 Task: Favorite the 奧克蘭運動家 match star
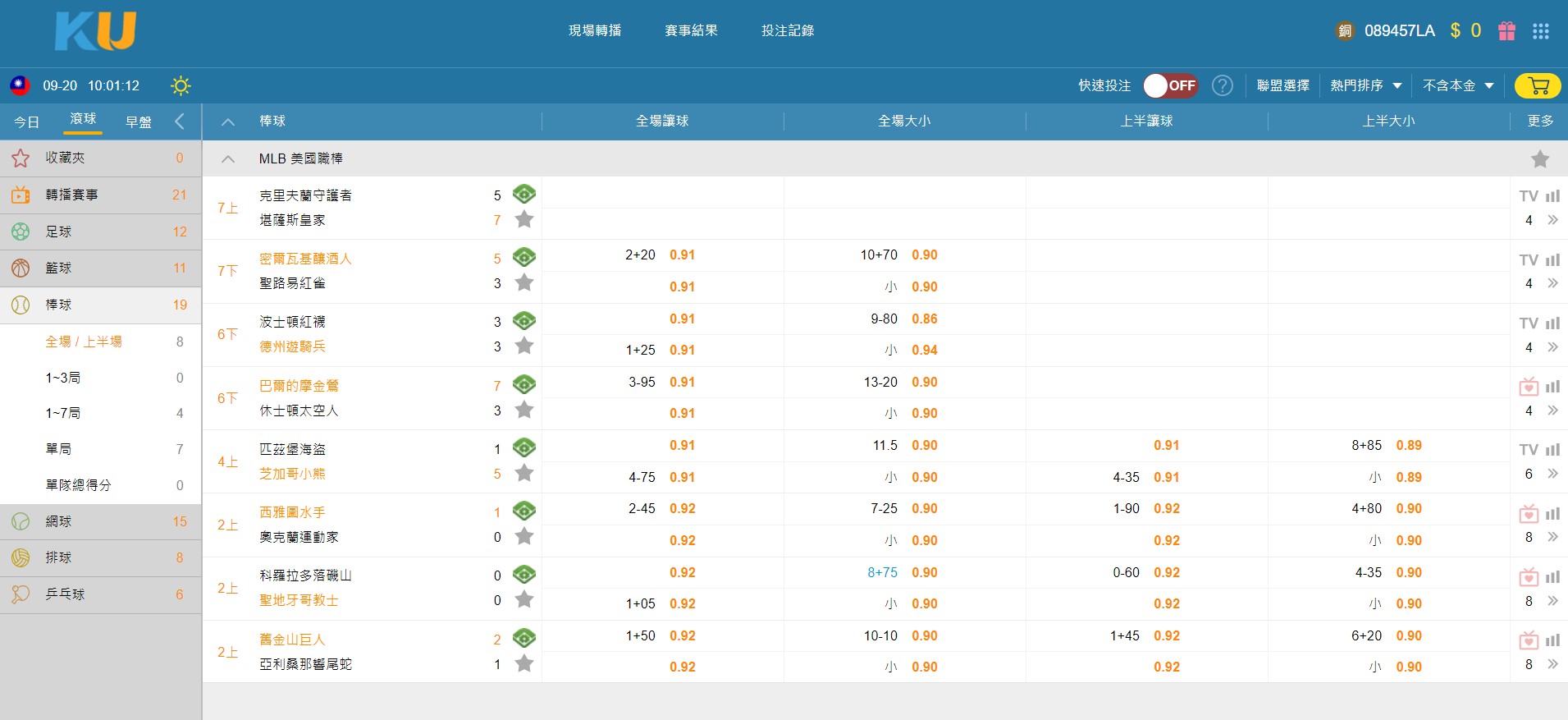pos(523,536)
